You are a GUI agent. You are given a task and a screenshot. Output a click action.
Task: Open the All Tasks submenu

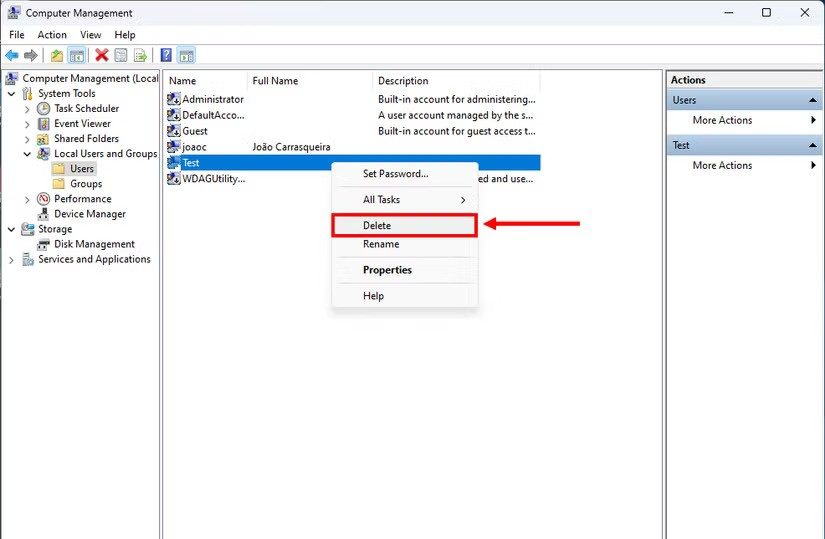[x=405, y=199]
